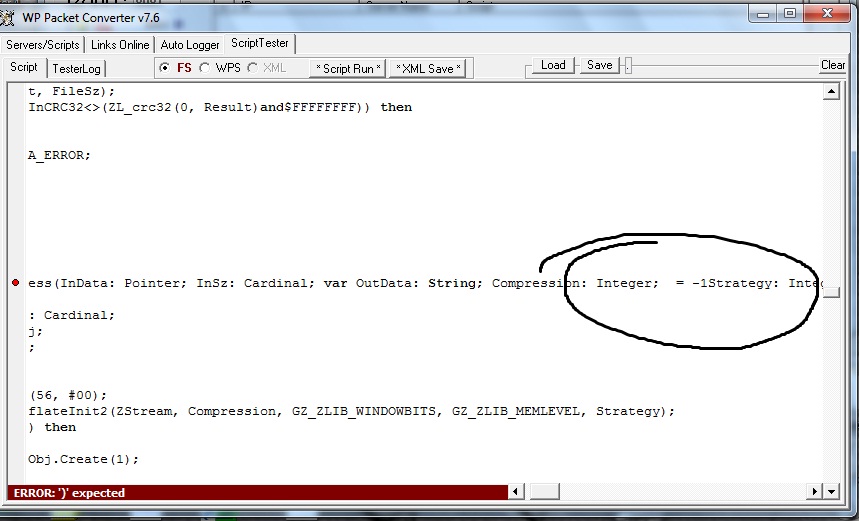Image resolution: width=859 pixels, height=521 pixels.
Task: Click the horizontal scrollbar left arrow
Action: click(x=516, y=491)
